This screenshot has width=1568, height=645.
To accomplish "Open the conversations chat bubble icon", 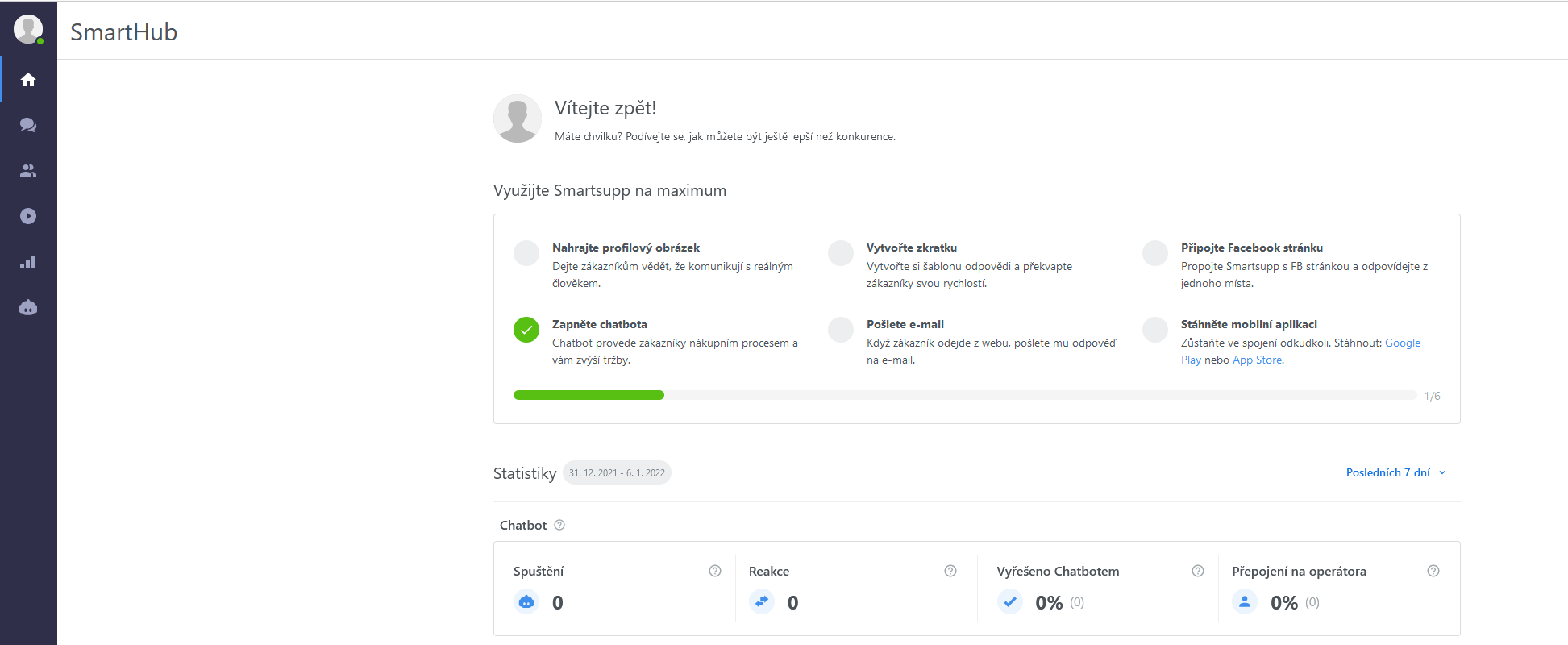I will (x=28, y=125).
